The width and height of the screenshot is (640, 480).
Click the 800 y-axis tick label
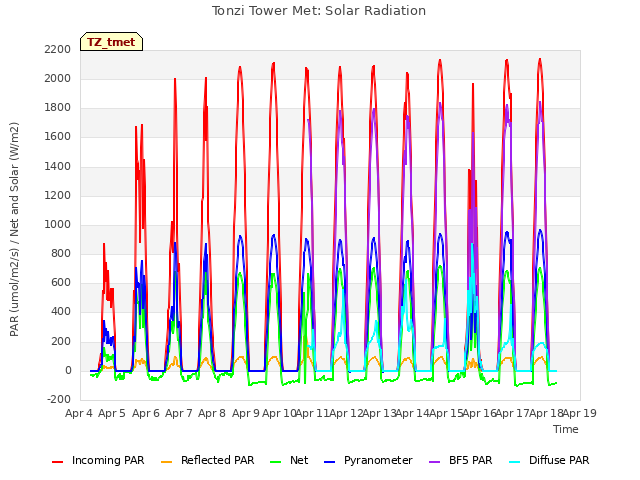(61, 253)
